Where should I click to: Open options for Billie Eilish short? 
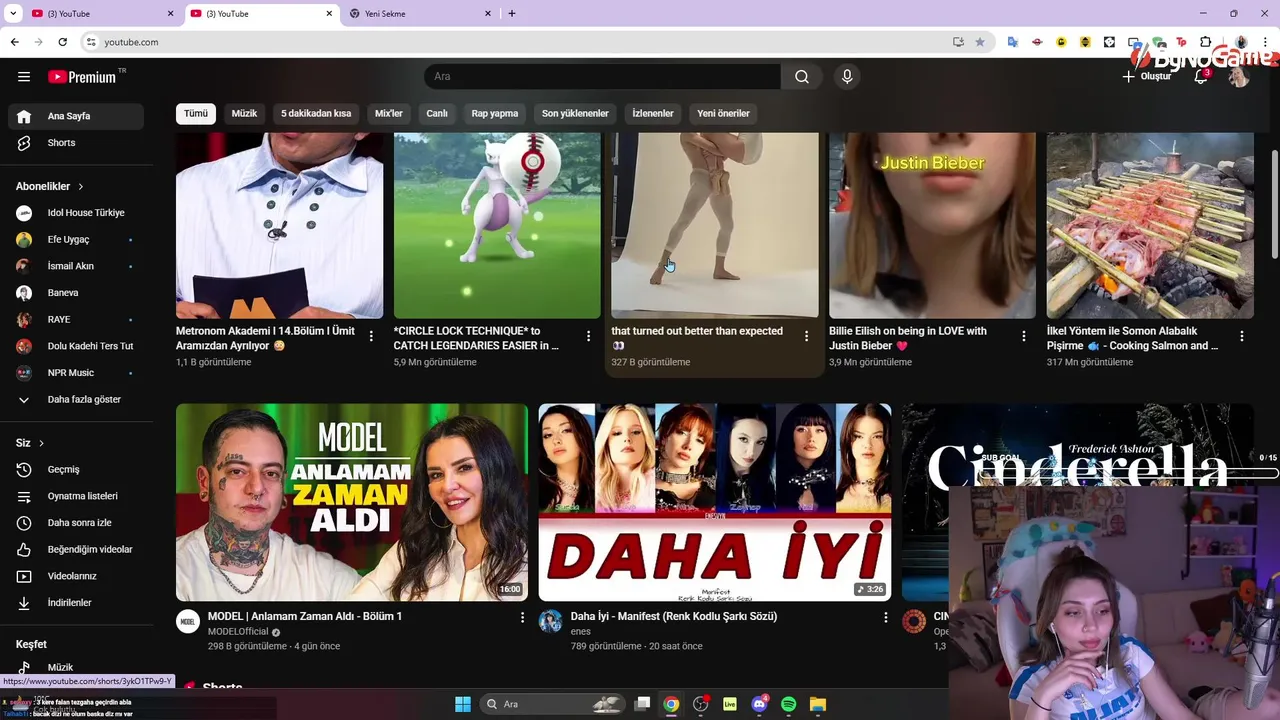tap(1023, 337)
